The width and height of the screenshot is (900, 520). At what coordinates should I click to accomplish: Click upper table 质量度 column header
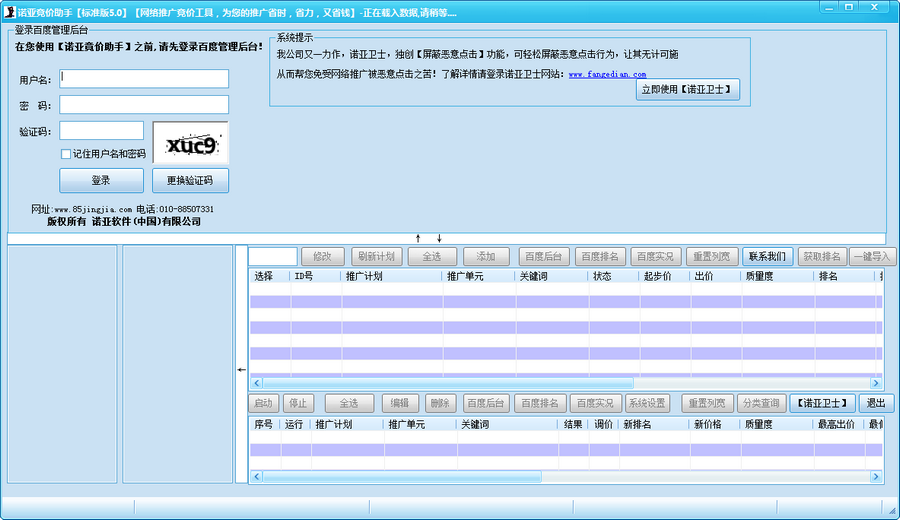coord(777,276)
